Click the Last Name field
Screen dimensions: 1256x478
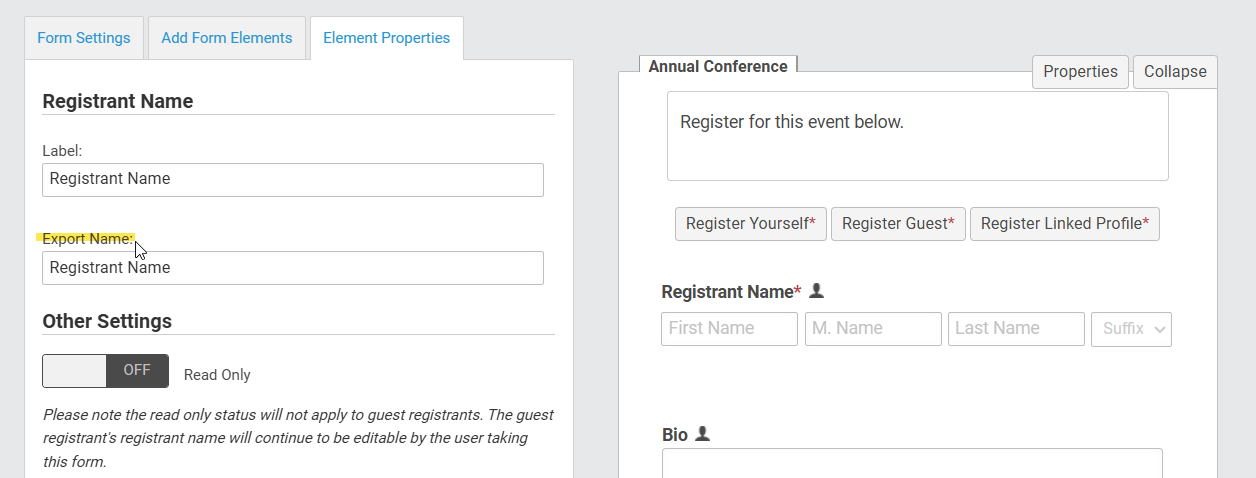pos(1016,329)
